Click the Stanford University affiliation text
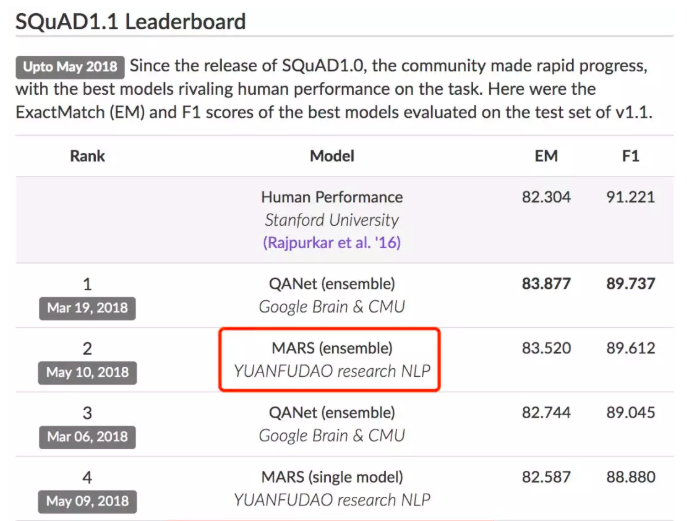The width and height of the screenshot is (687, 521). (x=332, y=220)
